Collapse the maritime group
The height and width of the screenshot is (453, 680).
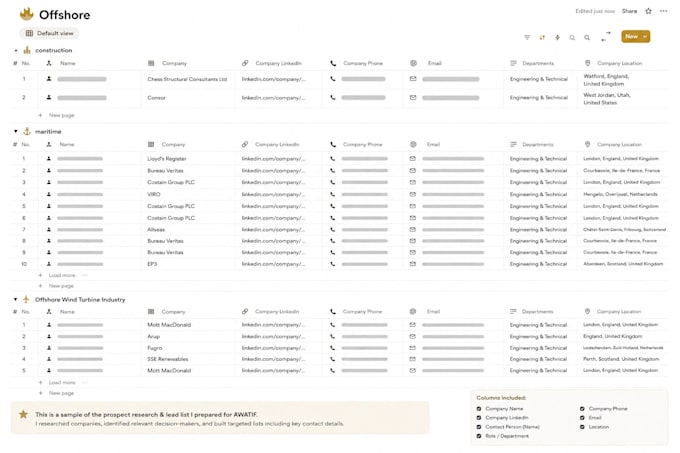click(16, 131)
